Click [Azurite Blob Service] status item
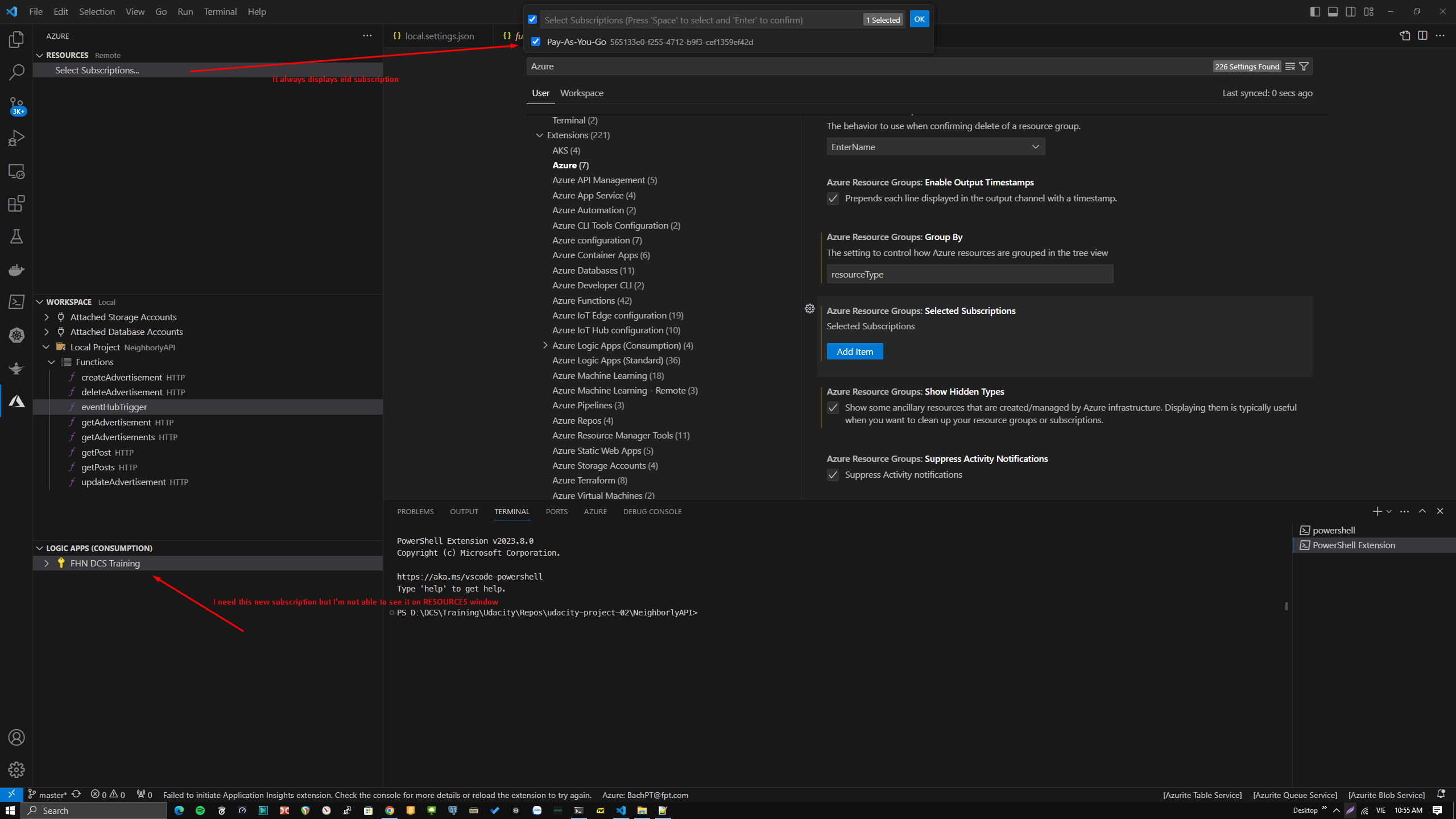This screenshot has width=1456, height=819. coord(1387,795)
